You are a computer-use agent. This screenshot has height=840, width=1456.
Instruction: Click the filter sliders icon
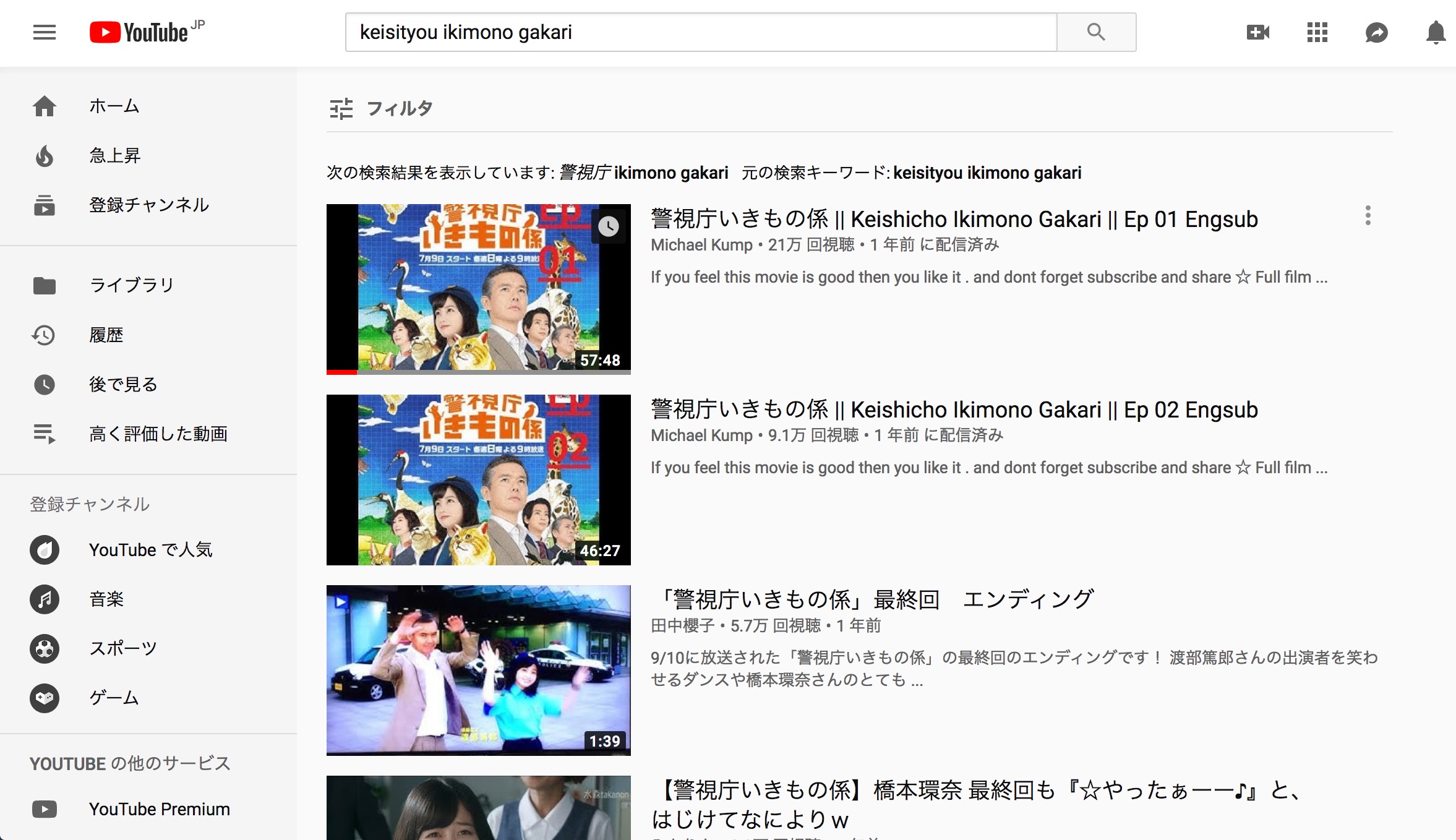341,109
